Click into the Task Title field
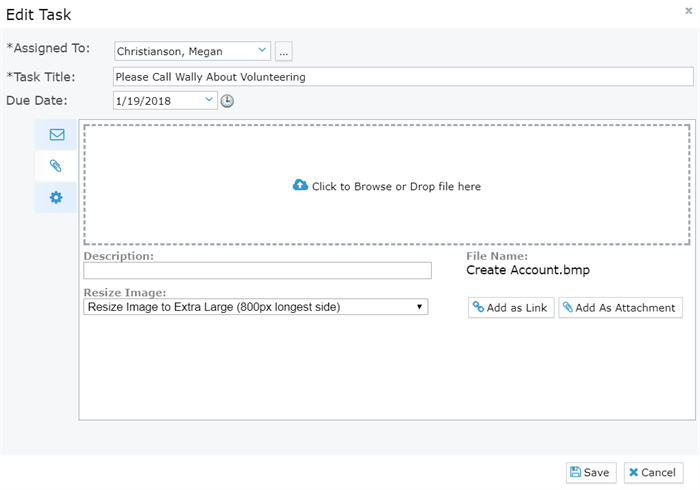 pyautogui.click(x=403, y=77)
